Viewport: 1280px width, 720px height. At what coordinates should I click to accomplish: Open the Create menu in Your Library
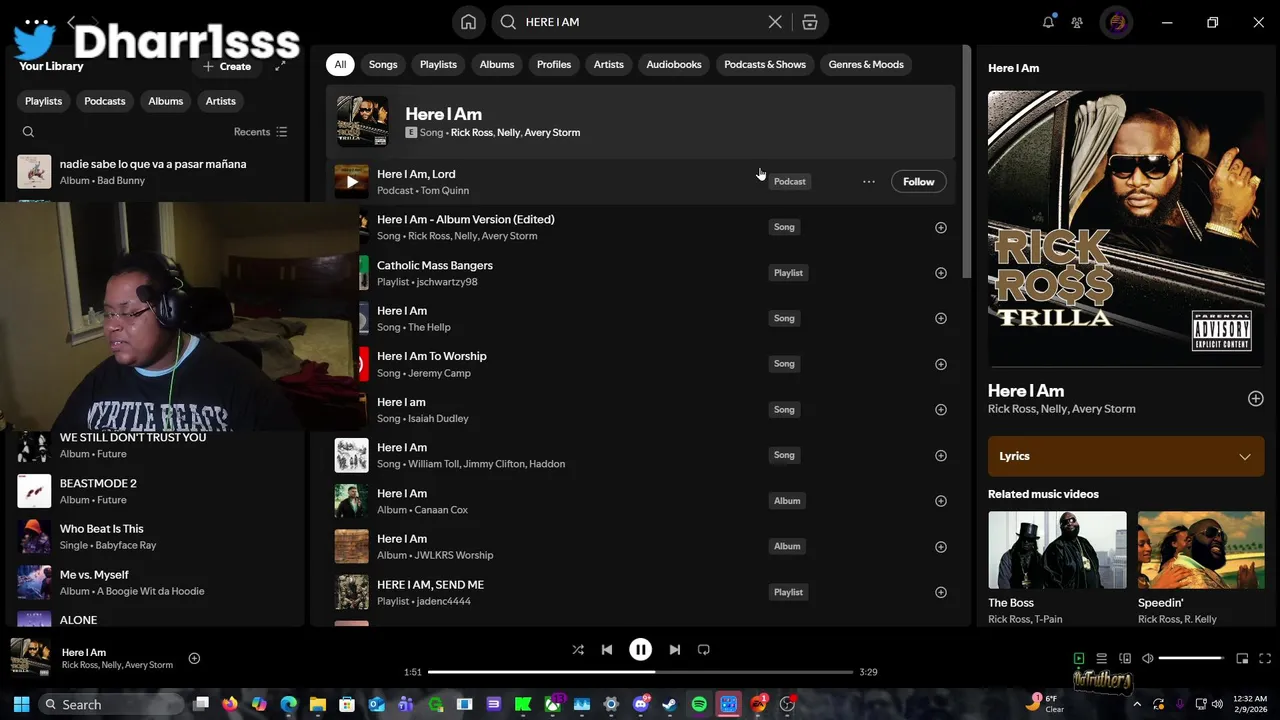pos(227,67)
